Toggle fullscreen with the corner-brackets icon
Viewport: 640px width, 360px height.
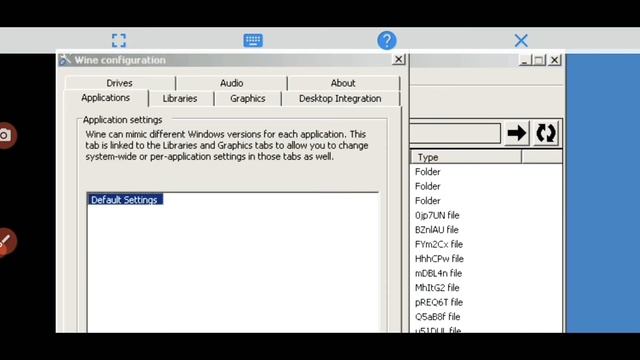pyautogui.click(x=119, y=40)
